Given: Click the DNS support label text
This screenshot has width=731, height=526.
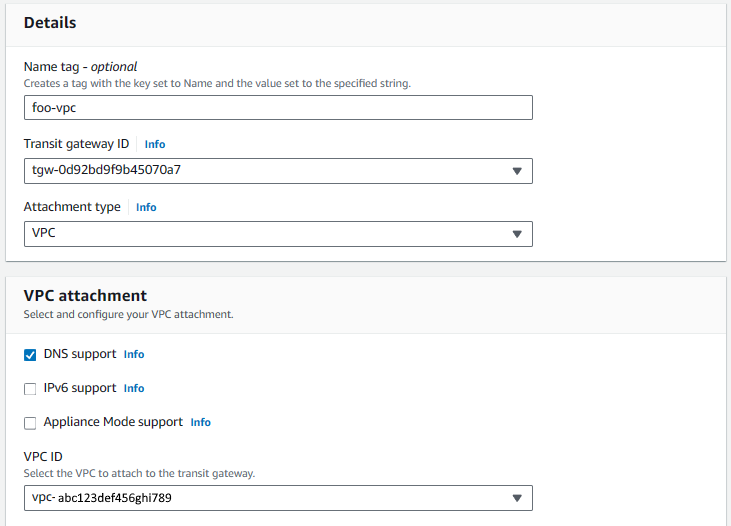Looking at the screenshot, I should [80, 354].
